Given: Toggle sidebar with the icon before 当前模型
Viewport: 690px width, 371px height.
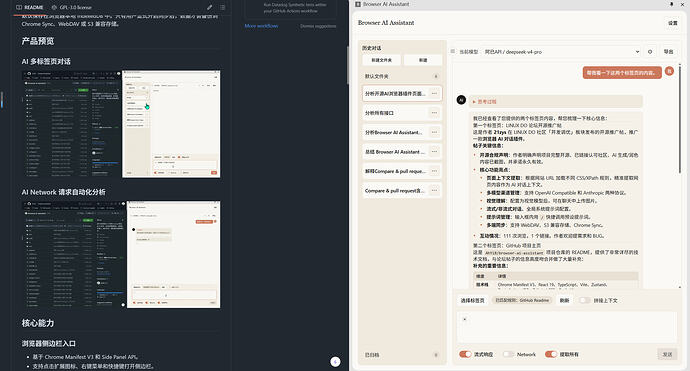Looking at the screenshot, I should tap(452, 51).
